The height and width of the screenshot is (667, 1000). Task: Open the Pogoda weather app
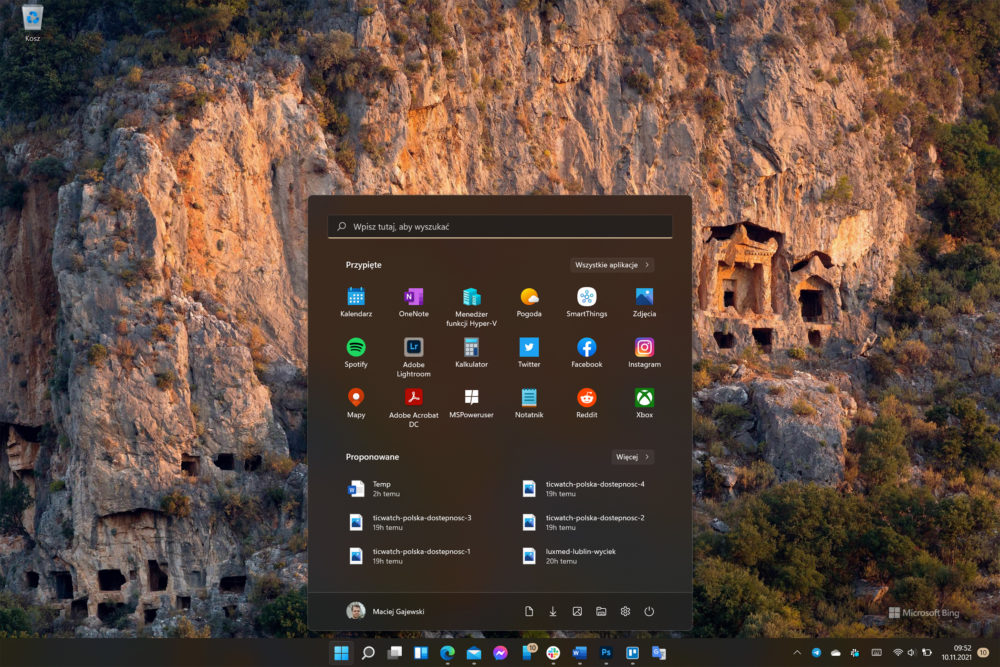529,302
